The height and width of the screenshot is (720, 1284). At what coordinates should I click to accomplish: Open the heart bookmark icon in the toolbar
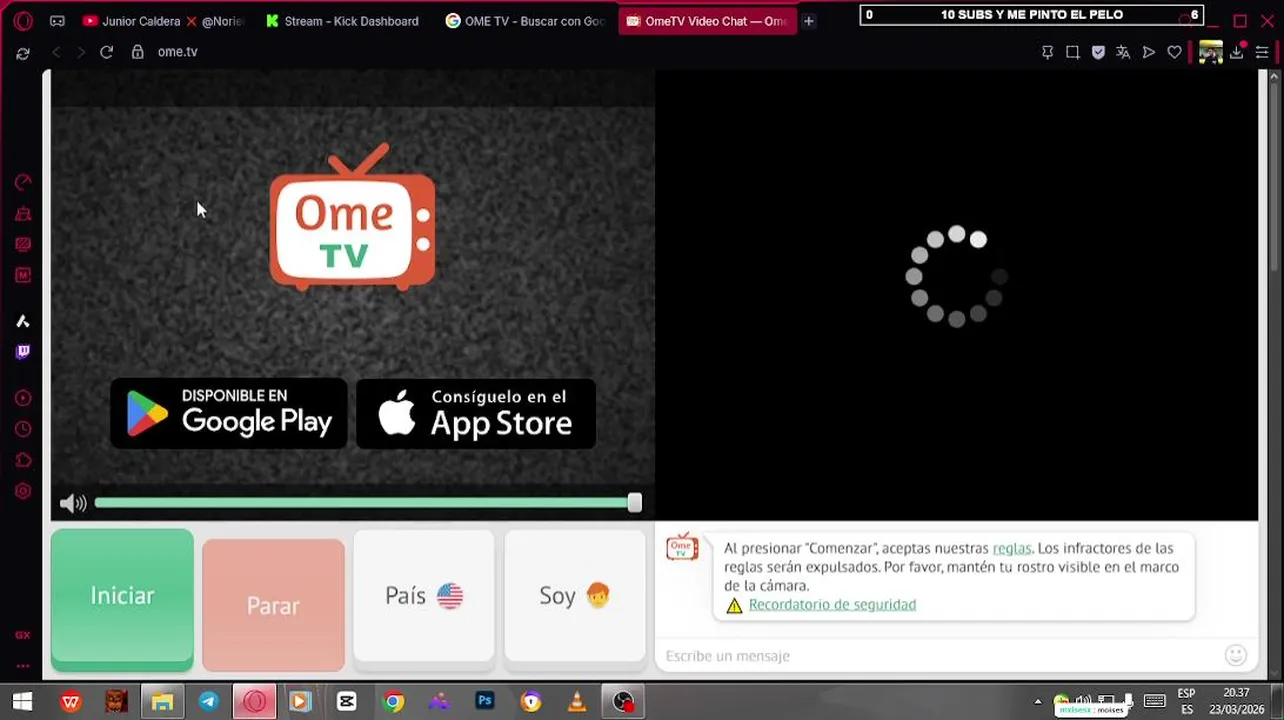[x=1174, y=52]
